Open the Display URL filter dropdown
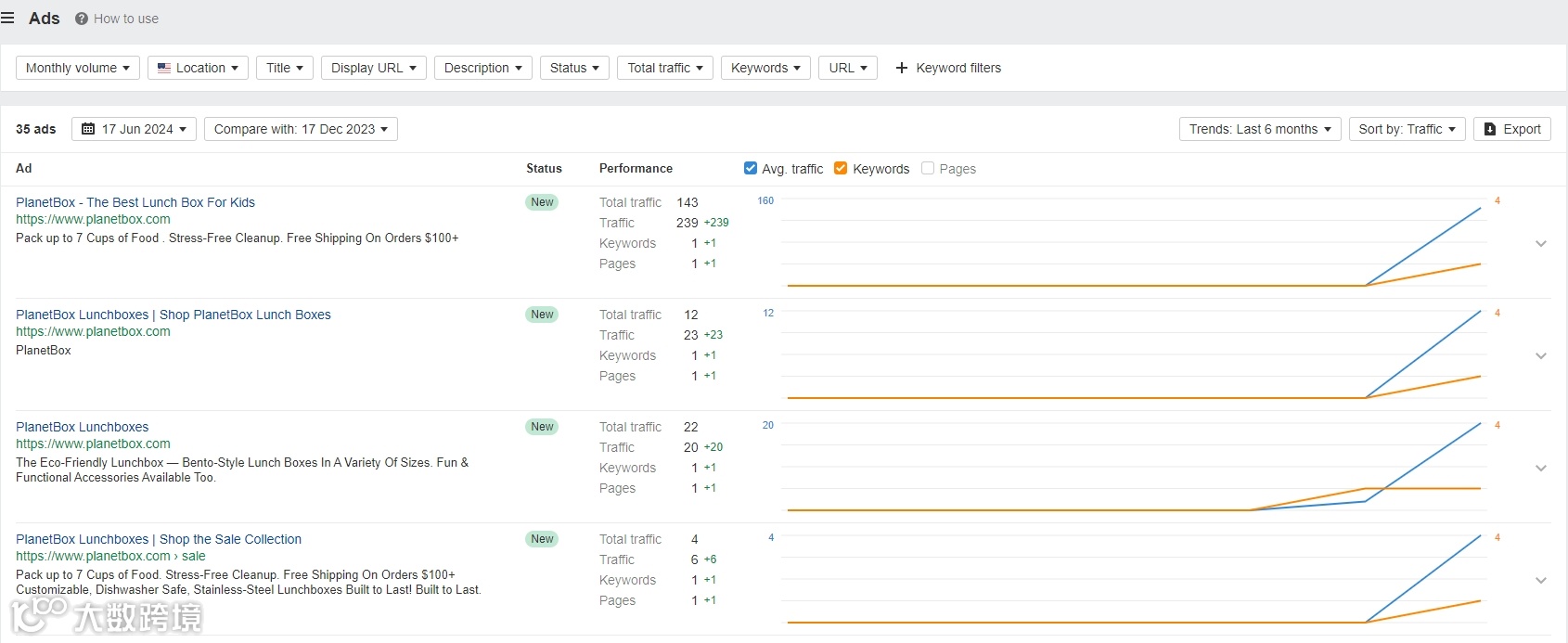1568x643 pixels. click(374, 68)
